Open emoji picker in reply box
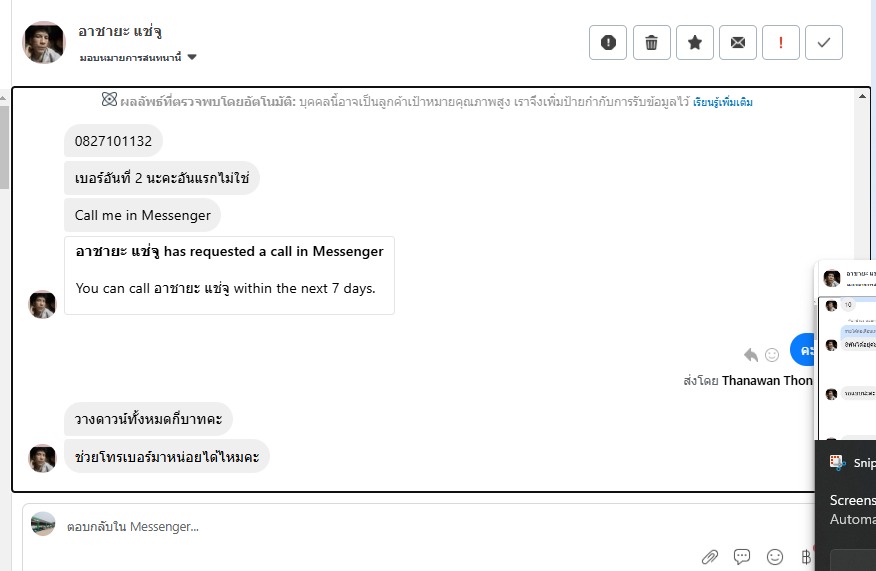Screen dimensions: 876x571 775,557
